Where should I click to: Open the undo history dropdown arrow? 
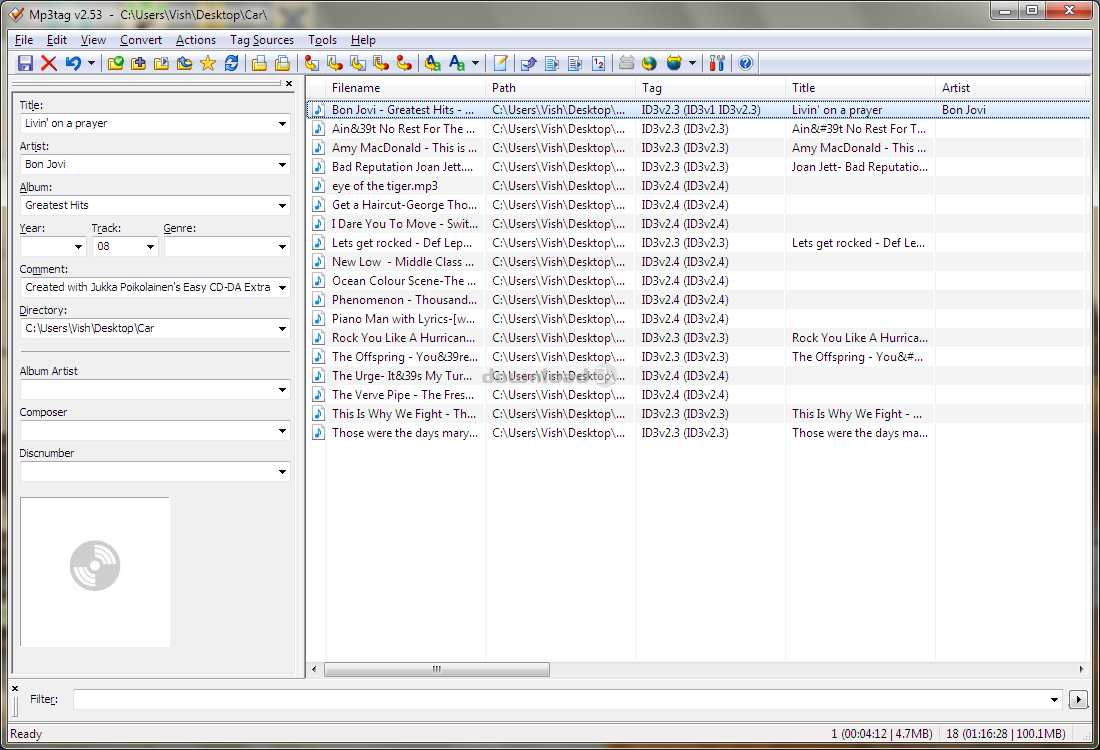(91, 63)
